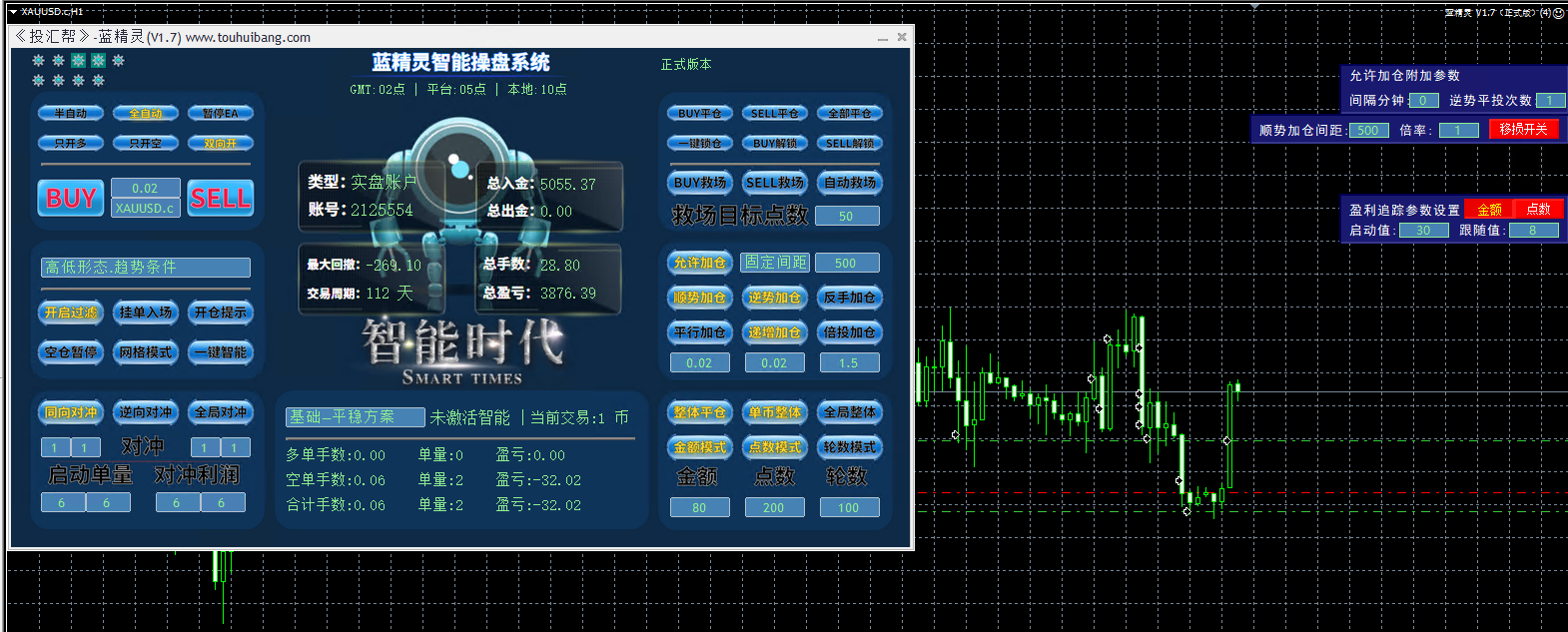Screen dimensions: 1568x632
Task: Click the 自动救场 button
Action: 850,183
